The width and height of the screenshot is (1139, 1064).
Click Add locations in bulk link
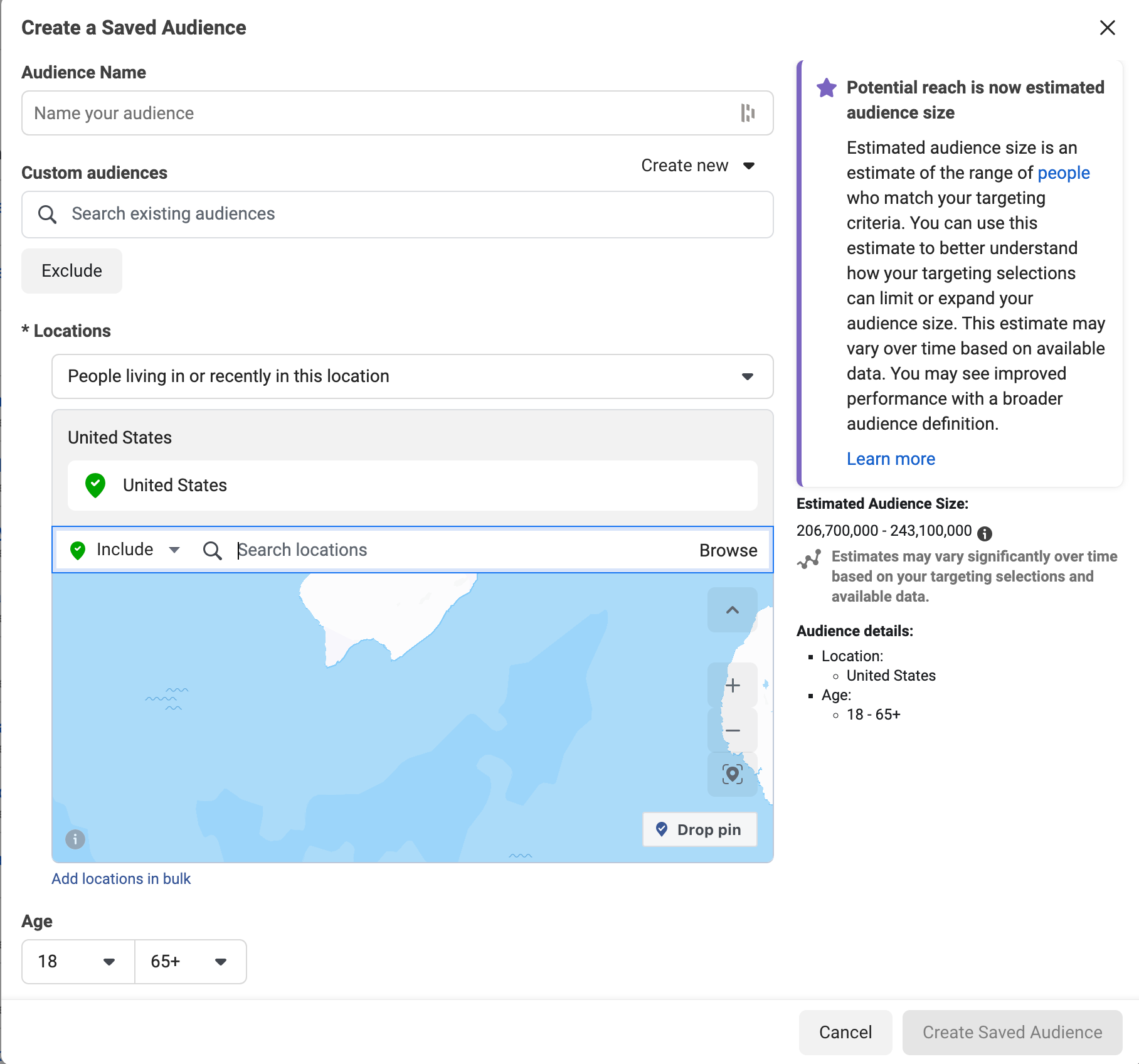tap(121, 878)
